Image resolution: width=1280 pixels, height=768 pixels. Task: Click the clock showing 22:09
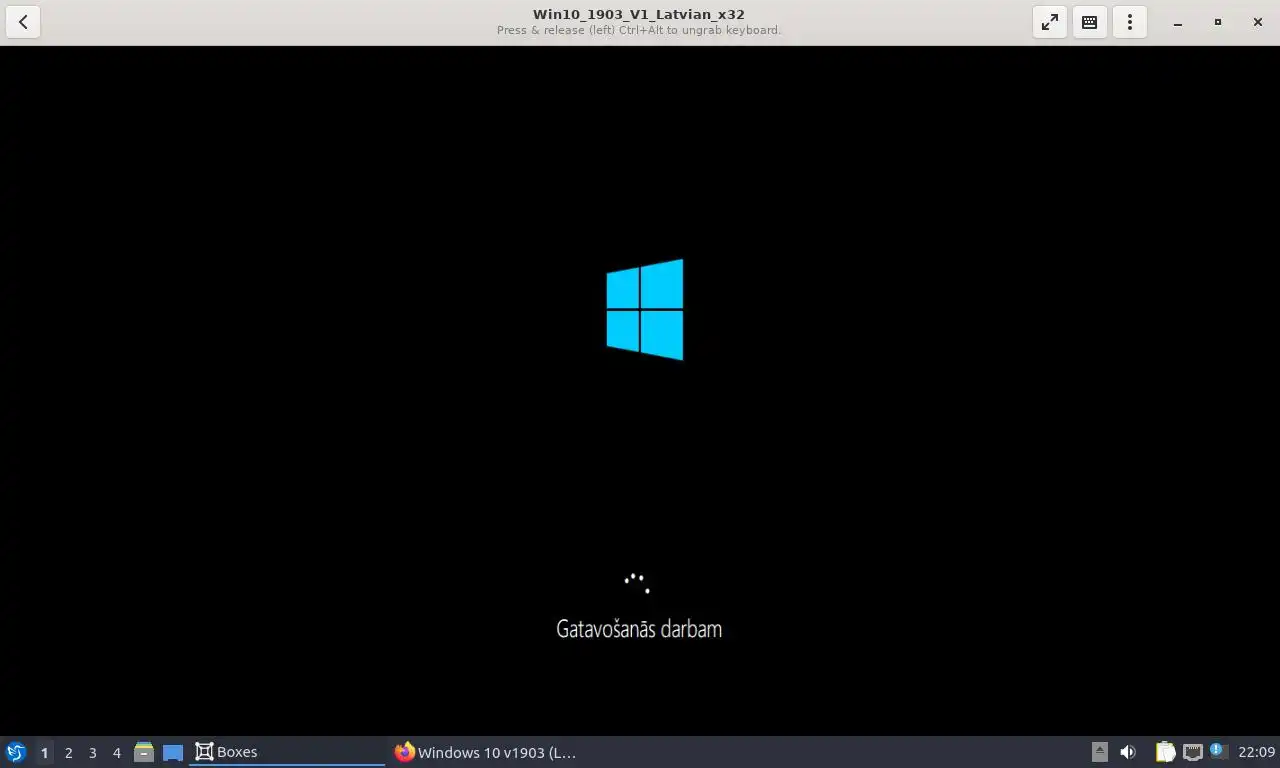[x=1256, y=752]
